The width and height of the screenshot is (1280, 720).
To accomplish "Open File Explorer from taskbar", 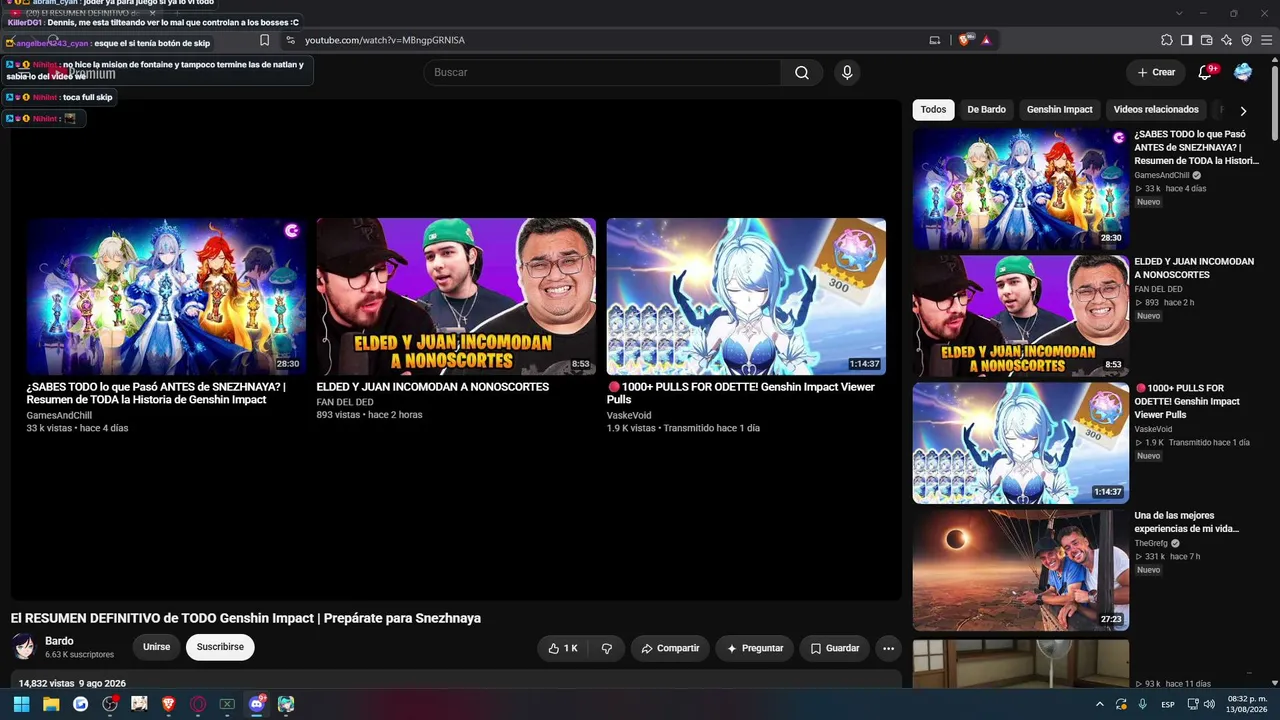I will coord(51,704).
